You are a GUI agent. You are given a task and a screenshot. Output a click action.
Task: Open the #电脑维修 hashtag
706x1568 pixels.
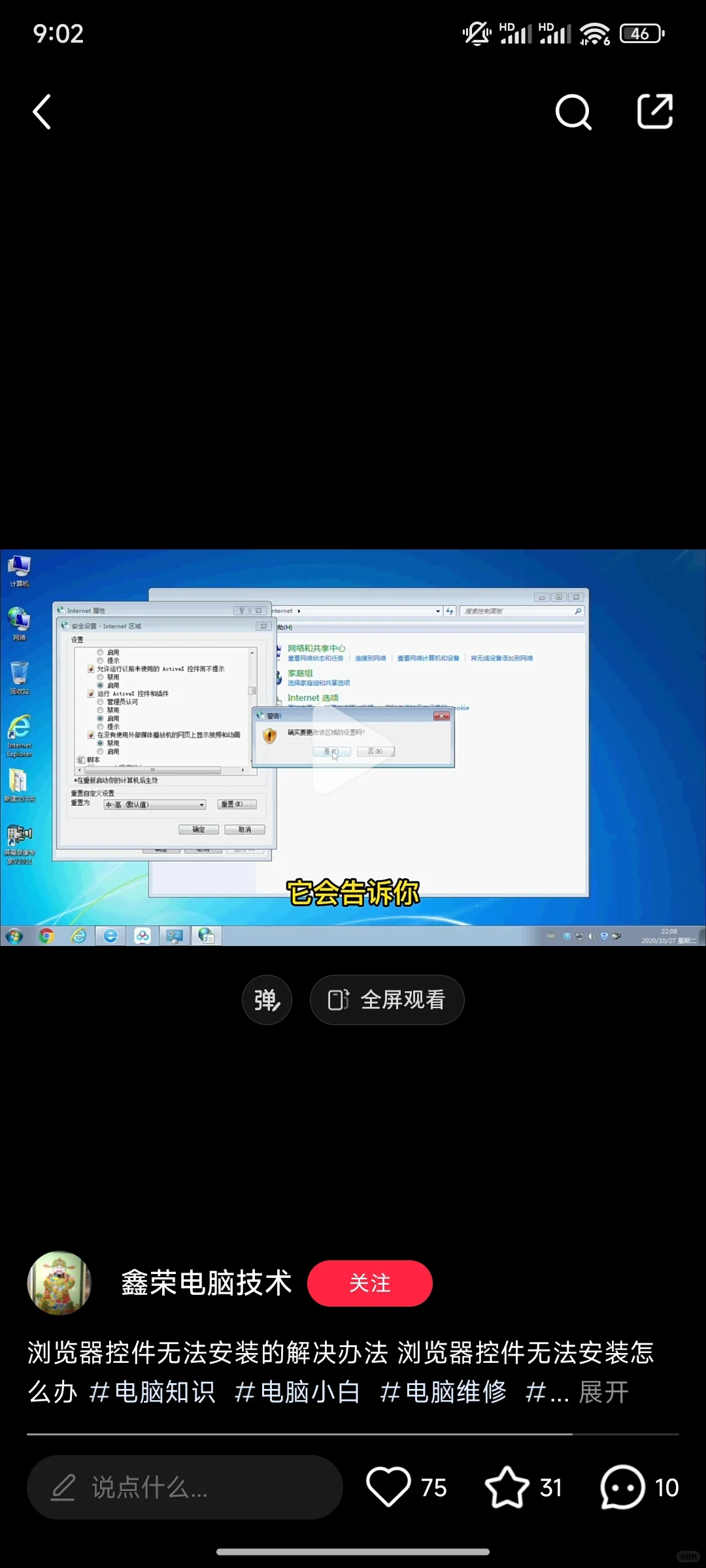[443, 1392]
